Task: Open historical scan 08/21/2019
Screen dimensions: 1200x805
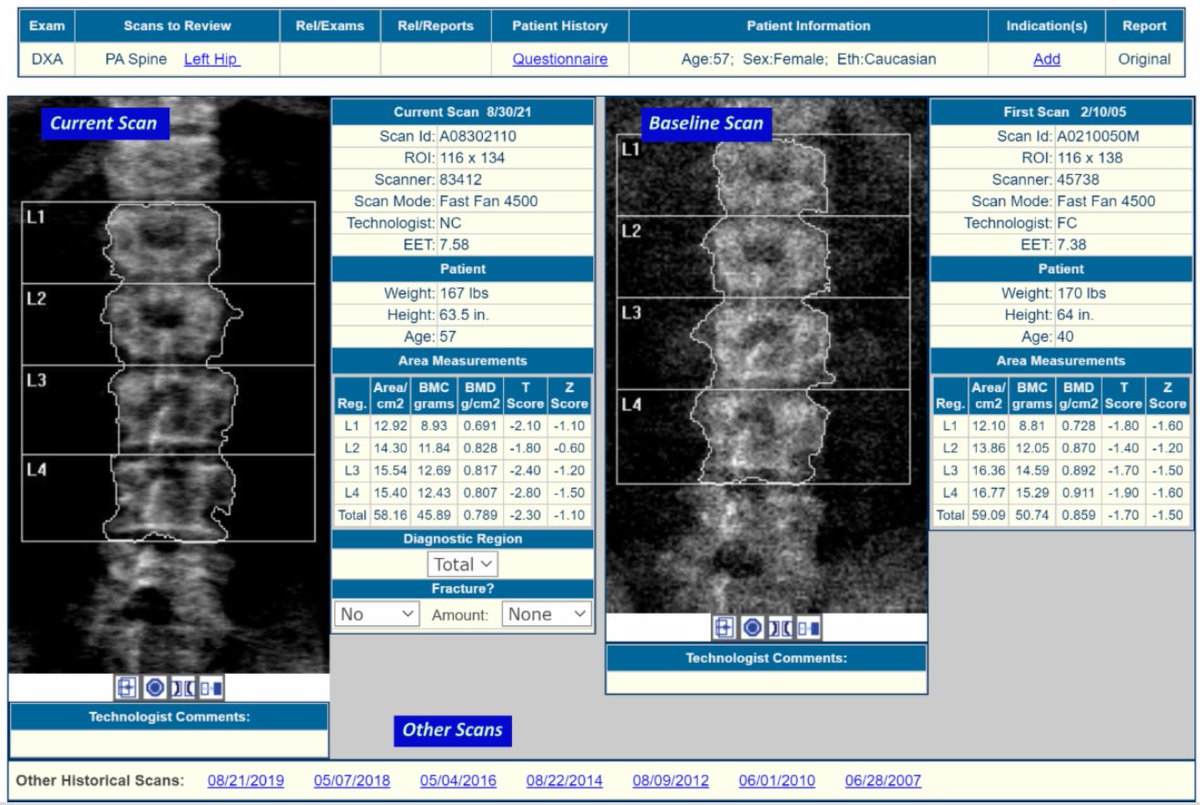Action: coord(246,781)
